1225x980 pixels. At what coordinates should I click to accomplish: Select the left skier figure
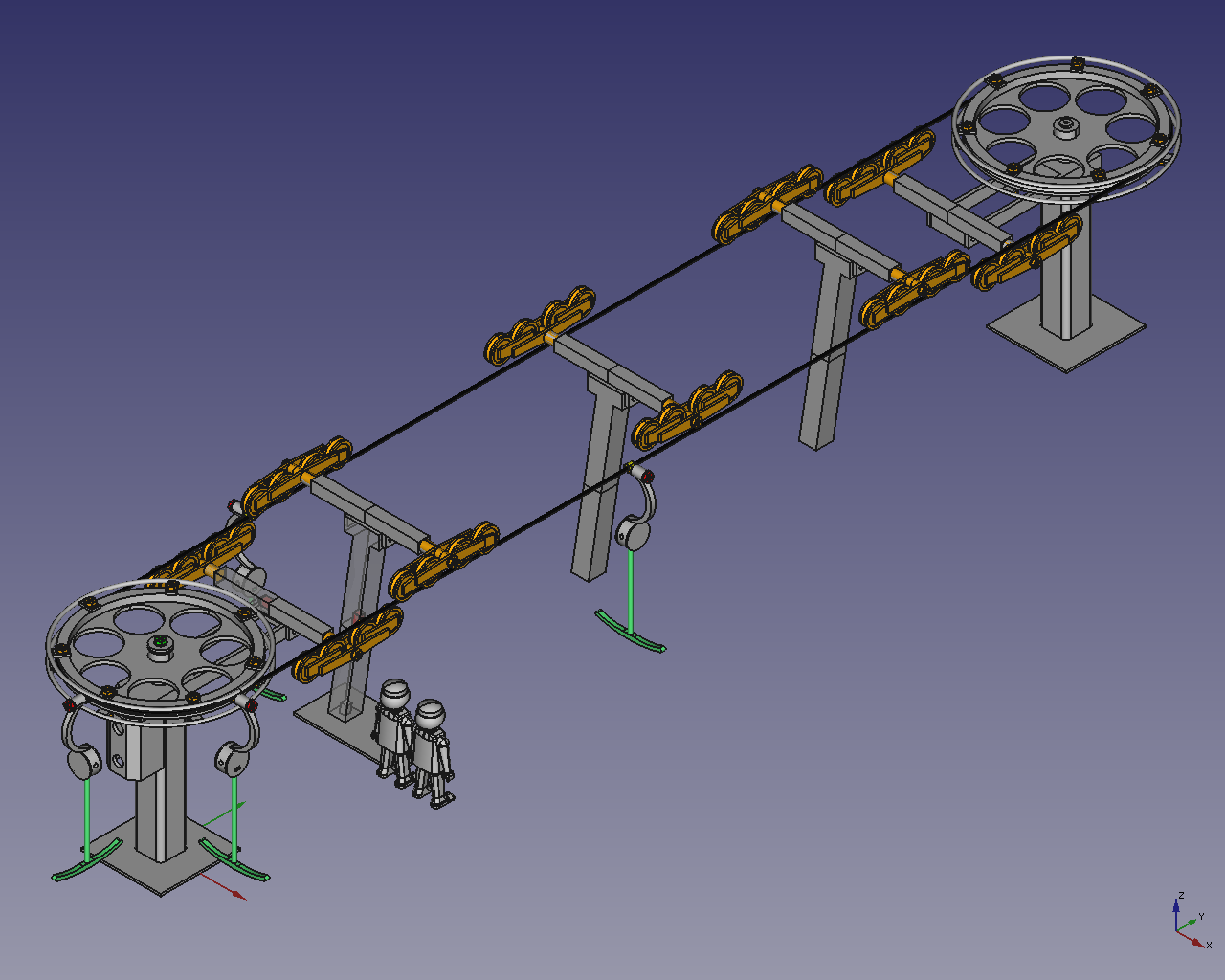[x=392, y=732]
